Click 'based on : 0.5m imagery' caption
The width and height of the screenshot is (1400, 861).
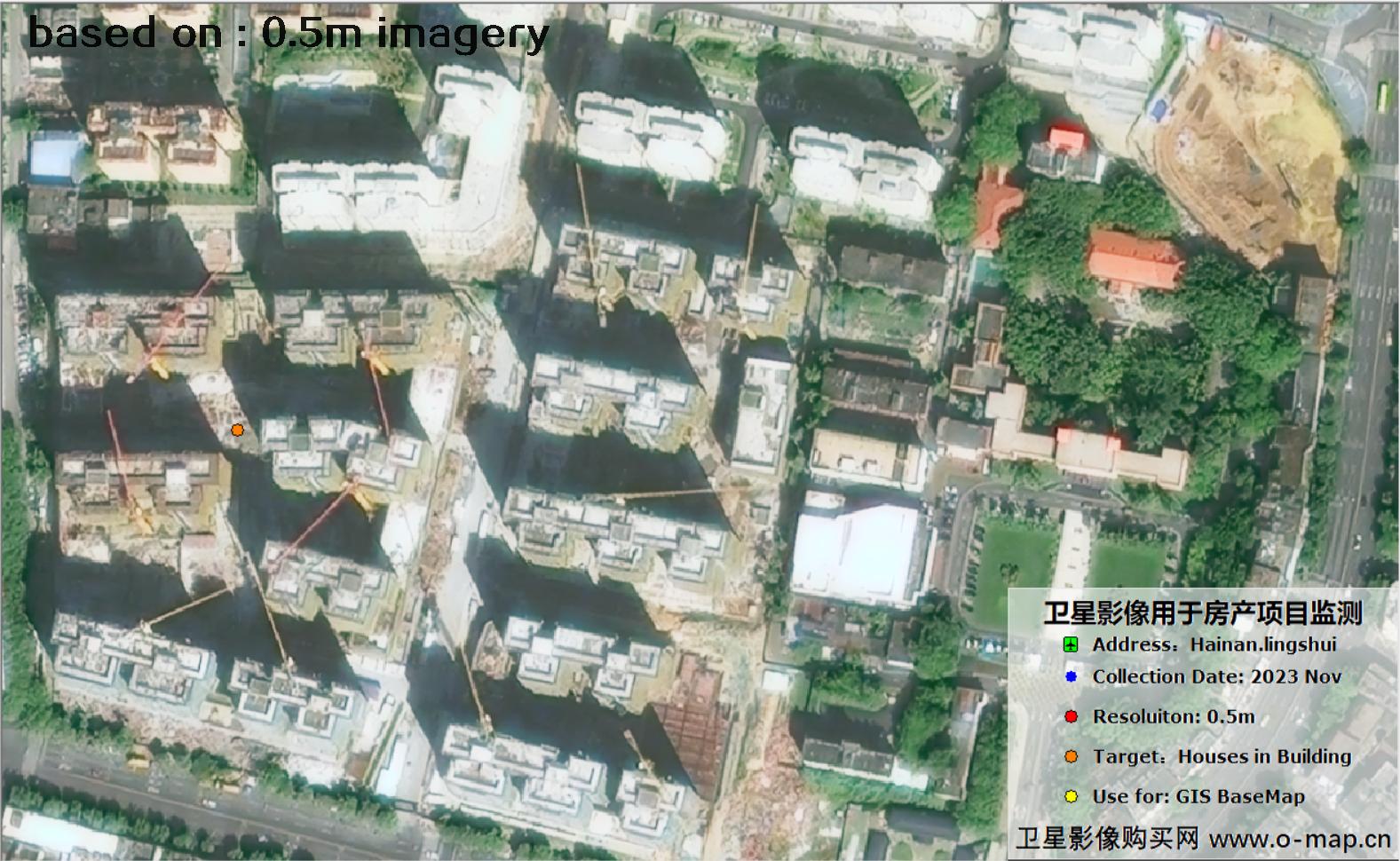289,34
